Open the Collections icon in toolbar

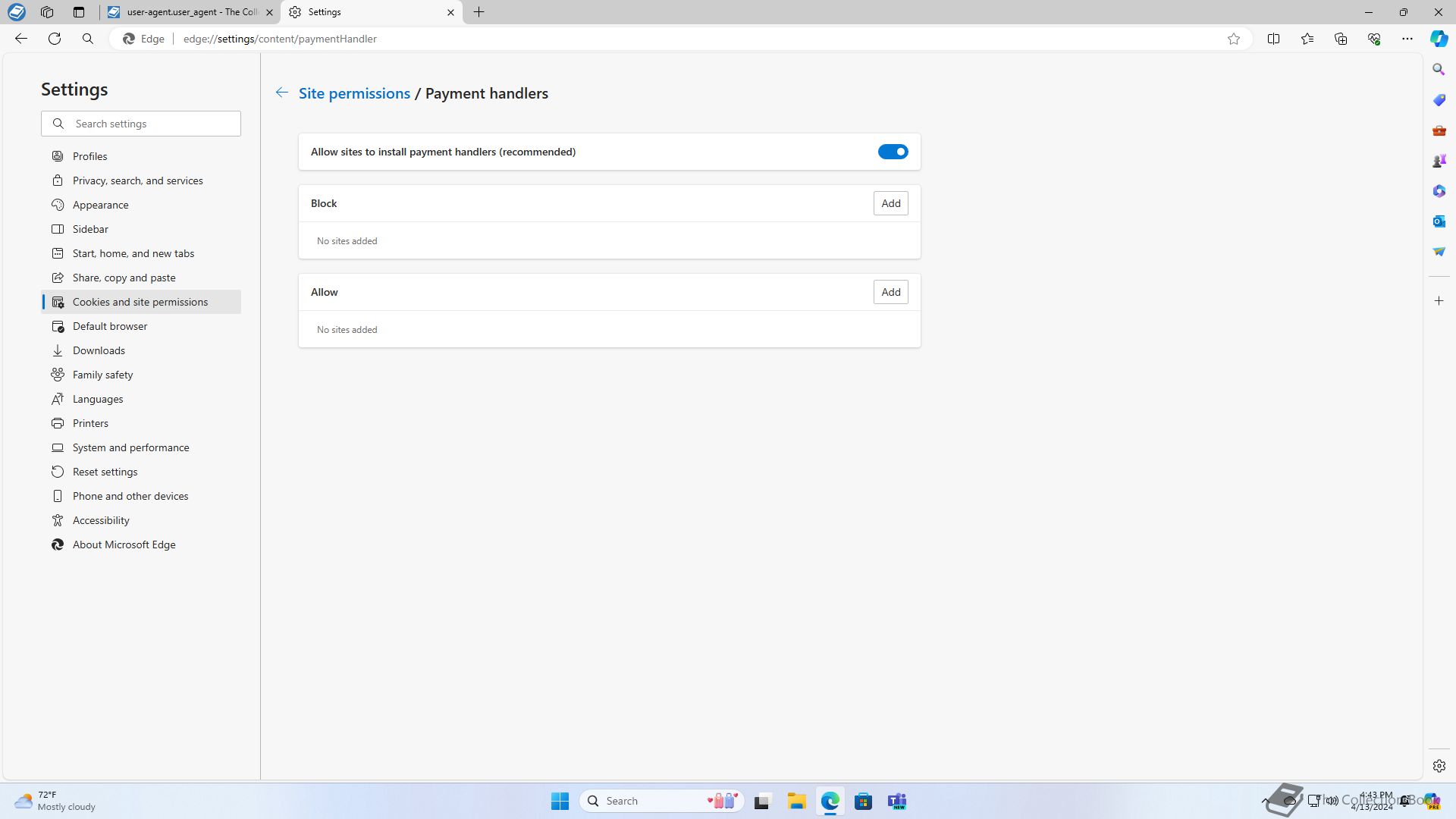pos(1341,39)
